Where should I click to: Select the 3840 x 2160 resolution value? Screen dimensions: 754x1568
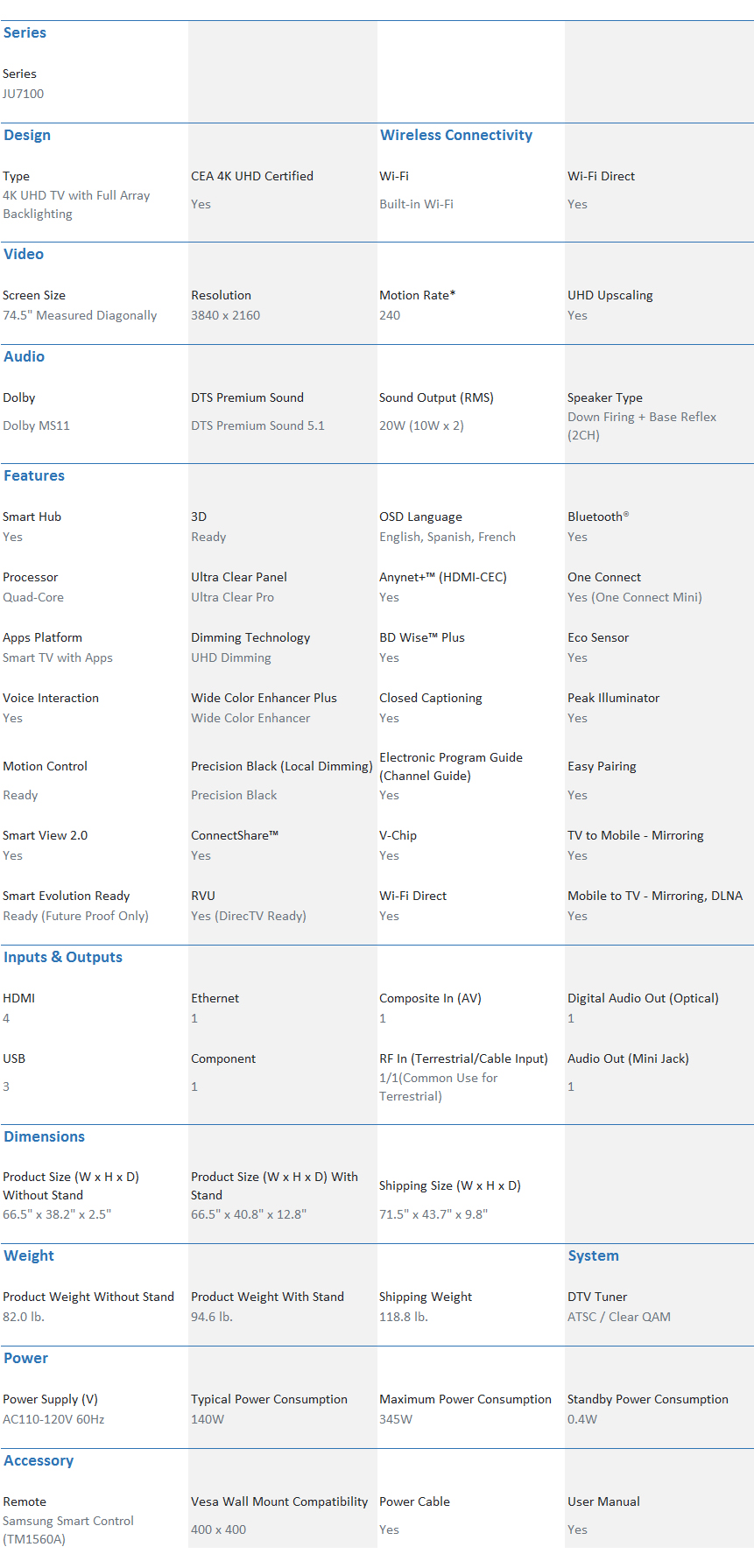225,315
